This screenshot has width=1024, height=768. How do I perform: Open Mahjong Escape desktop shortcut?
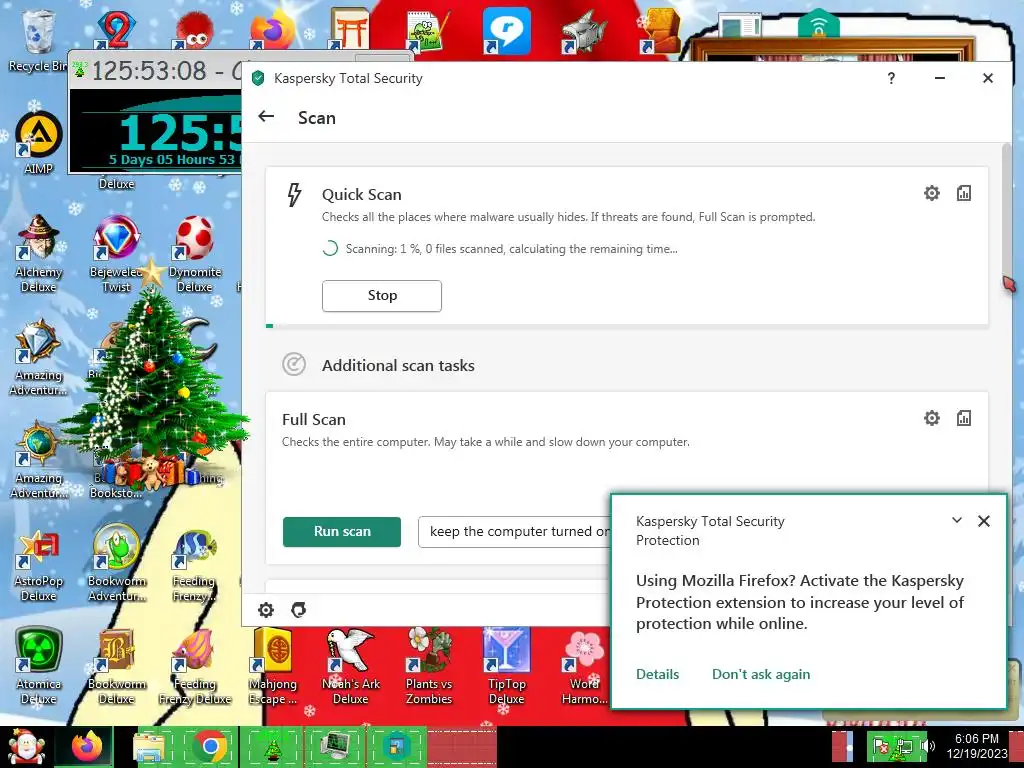point(273,666)
